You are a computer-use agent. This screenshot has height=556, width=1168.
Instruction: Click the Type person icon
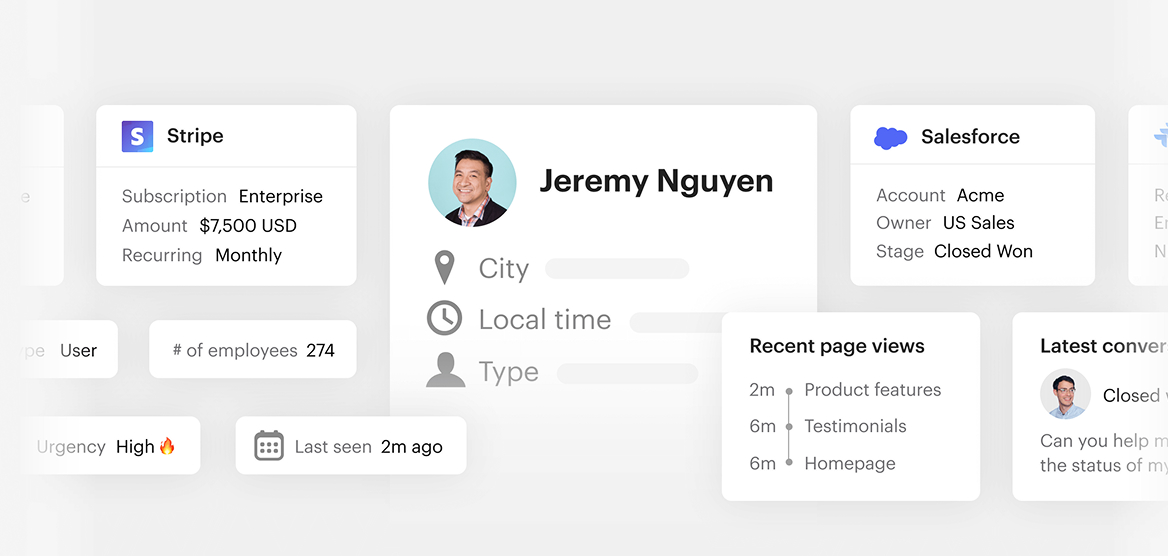point(445,371)
